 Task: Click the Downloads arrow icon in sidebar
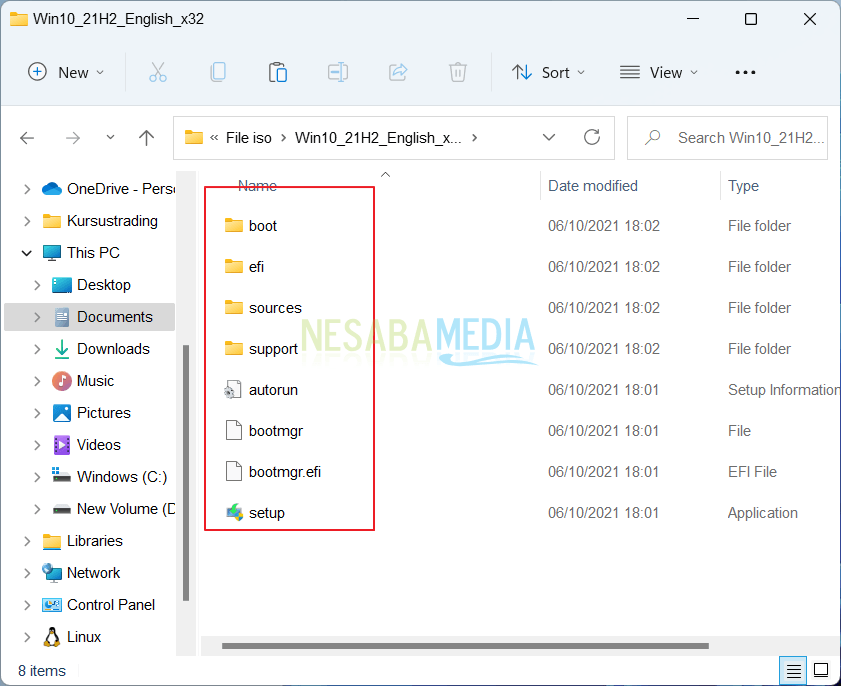pos(62,349)
